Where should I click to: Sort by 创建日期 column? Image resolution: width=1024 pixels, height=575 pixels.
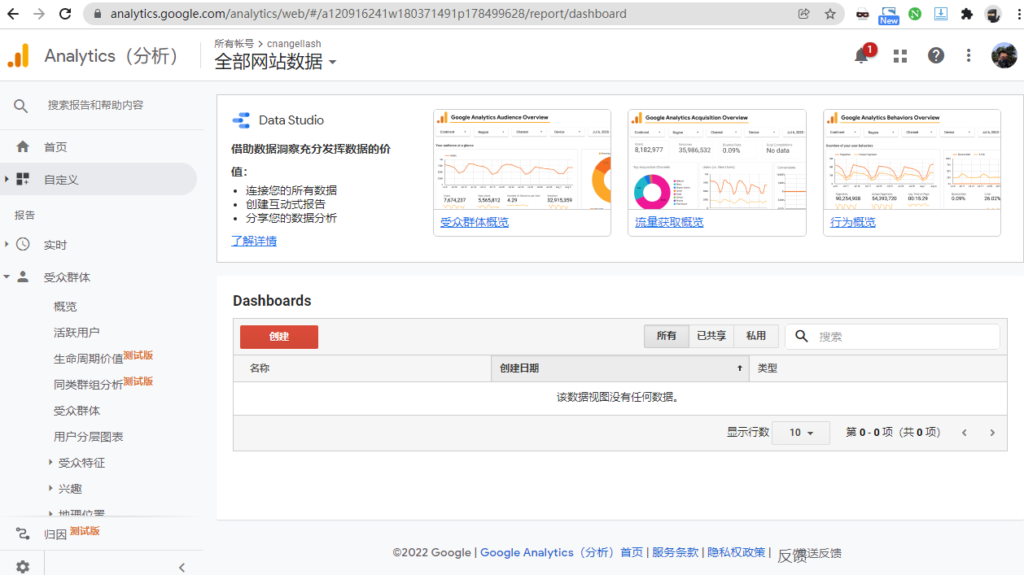pos(620,368)
